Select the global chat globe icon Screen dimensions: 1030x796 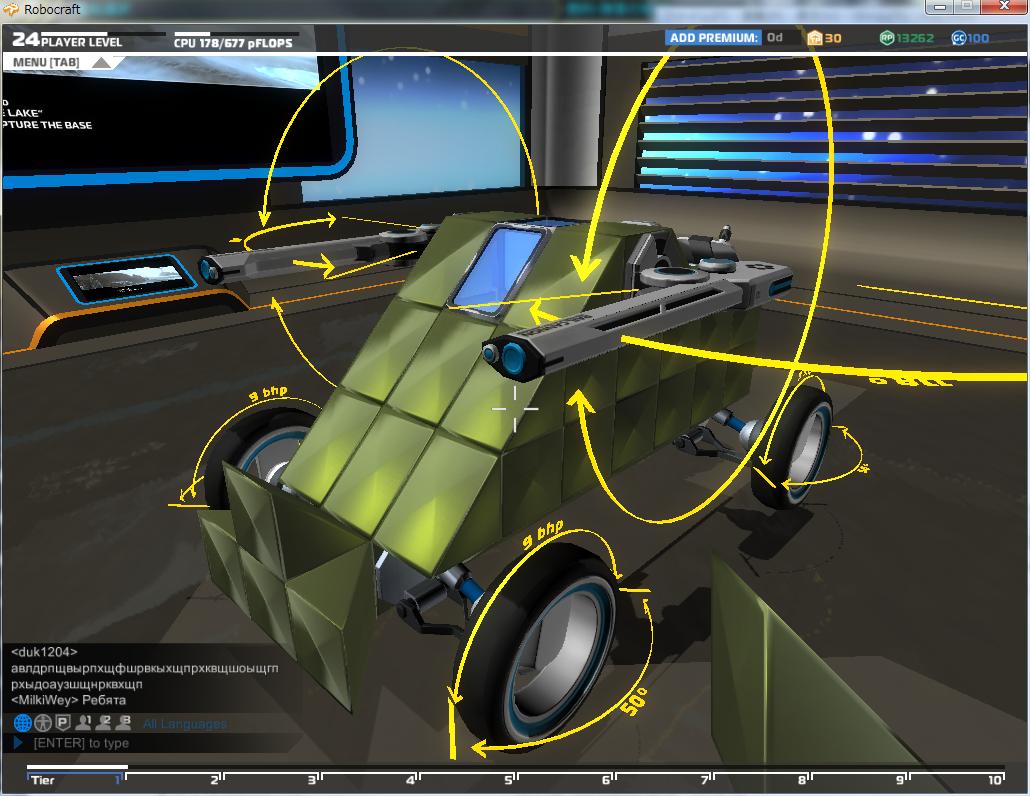point(22,723)
